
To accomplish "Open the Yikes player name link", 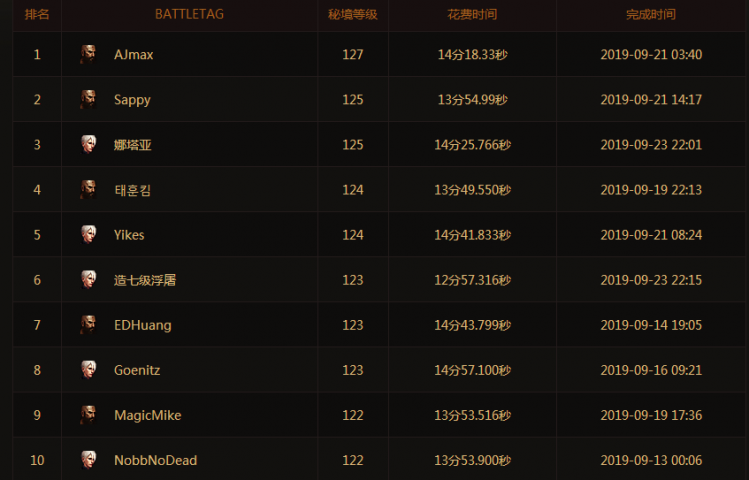I will [x=129, y=235].
